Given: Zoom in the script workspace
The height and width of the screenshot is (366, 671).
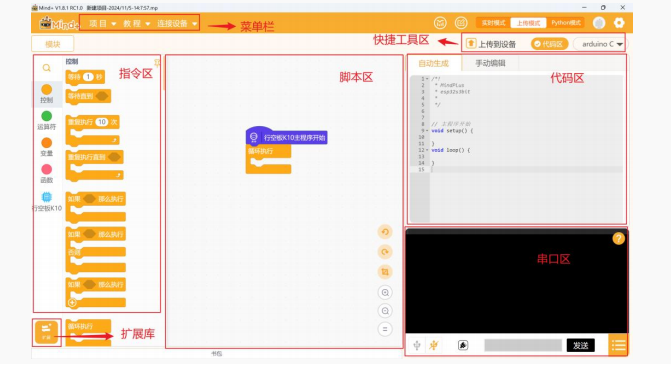Looking at the screenshot, I should click(385, 293).
